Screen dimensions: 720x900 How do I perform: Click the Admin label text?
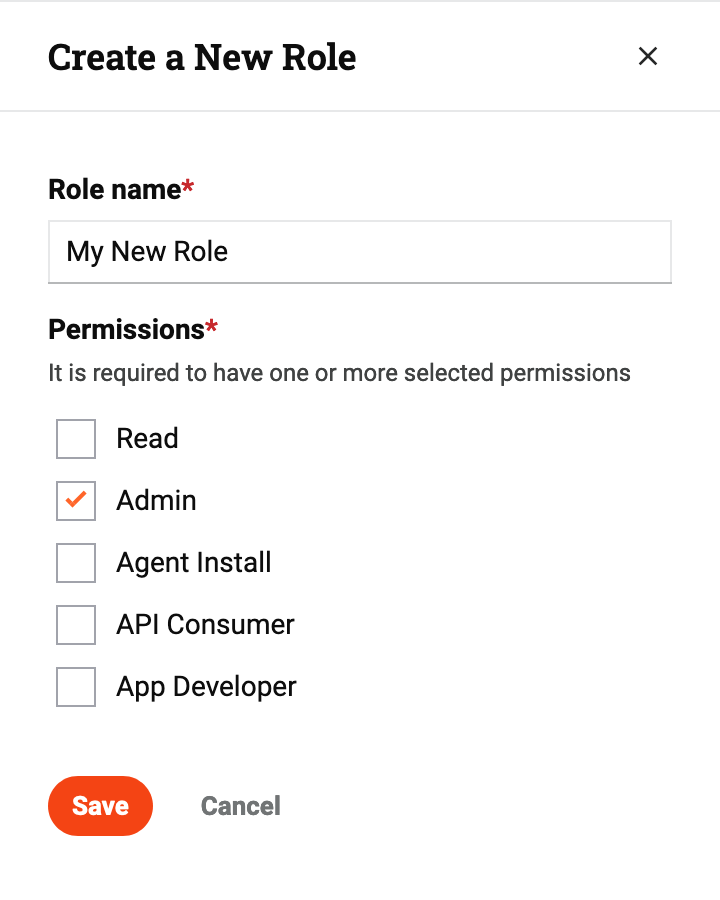(x=156, y=501)
